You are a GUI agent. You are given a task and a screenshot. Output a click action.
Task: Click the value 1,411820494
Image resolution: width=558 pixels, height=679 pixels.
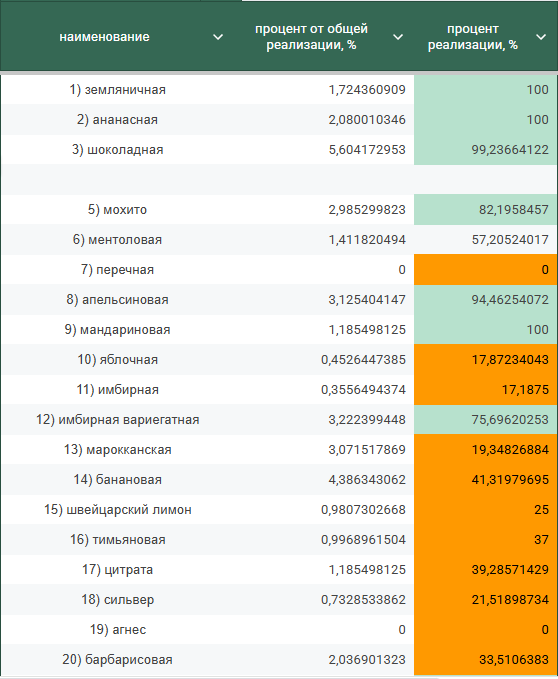367,239
